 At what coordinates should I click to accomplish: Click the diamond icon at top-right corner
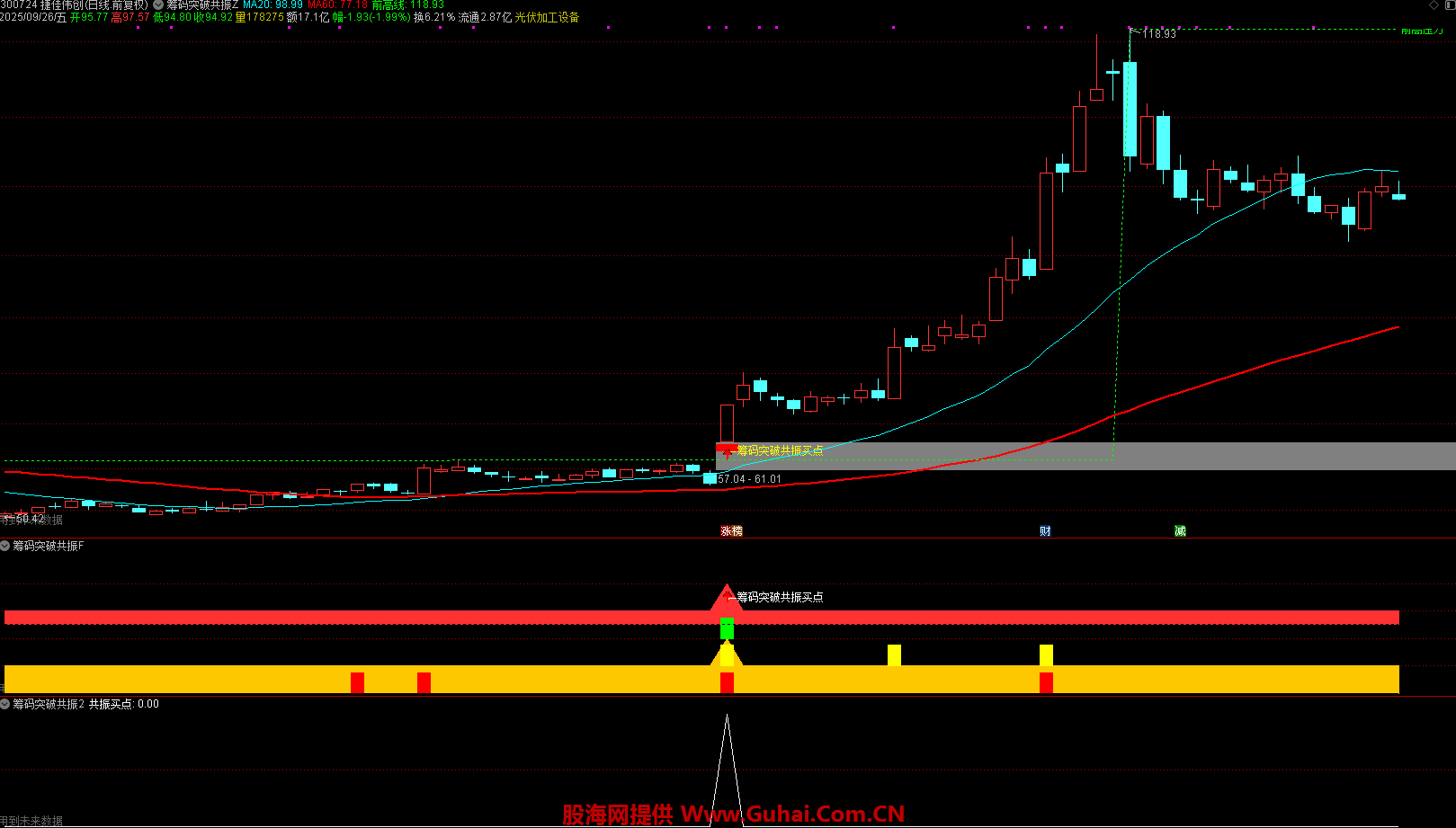coord(1434,5)
